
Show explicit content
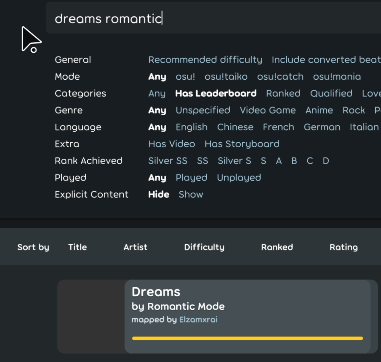pos(191,195)
